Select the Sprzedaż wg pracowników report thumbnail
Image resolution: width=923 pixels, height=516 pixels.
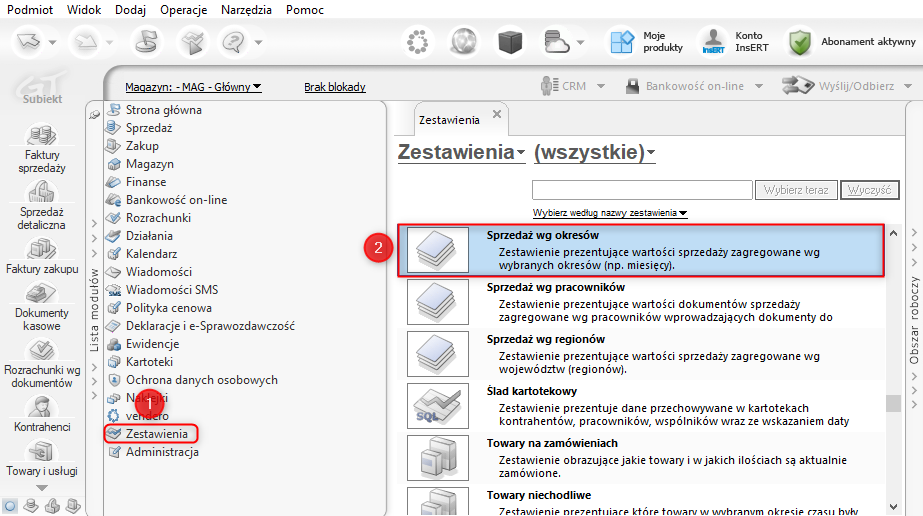[437, 302]
